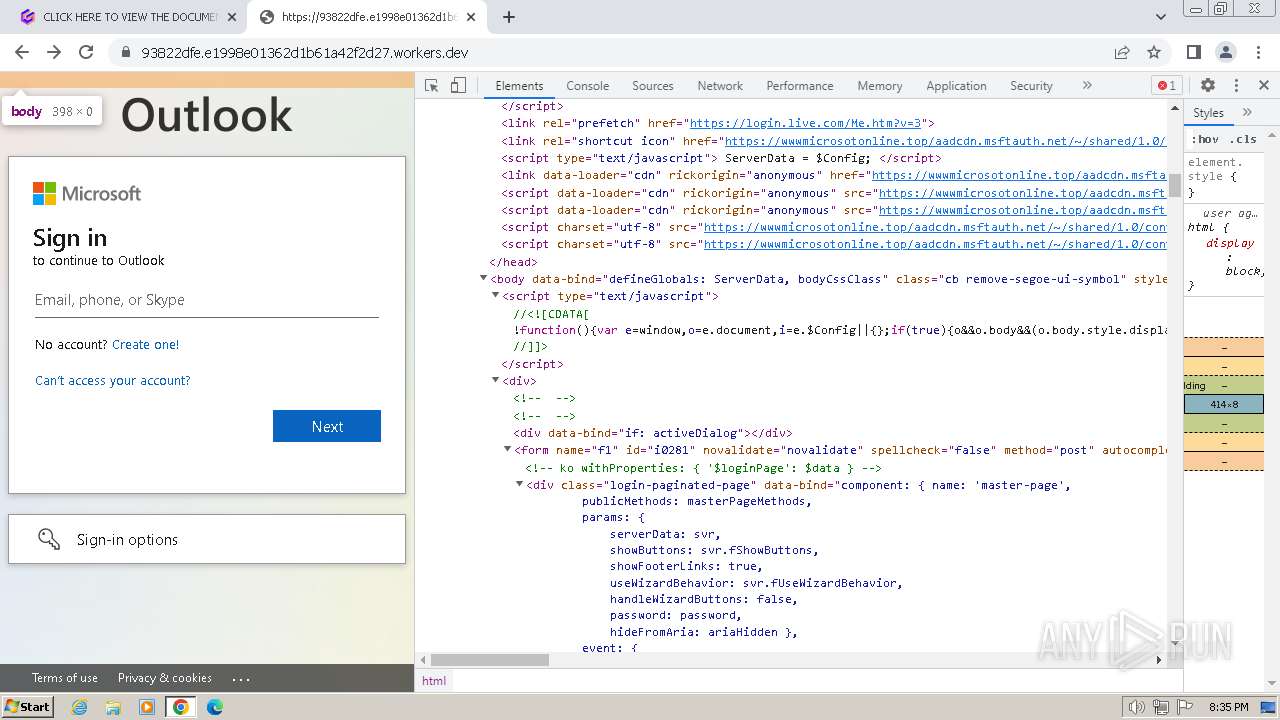
Task: Click Can't access your account link
Action: click(112, 380)
